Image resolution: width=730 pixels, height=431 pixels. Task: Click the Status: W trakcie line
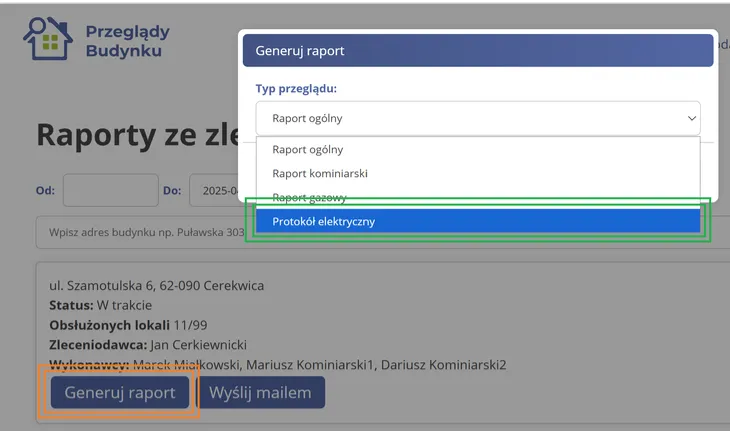[101, 305]
